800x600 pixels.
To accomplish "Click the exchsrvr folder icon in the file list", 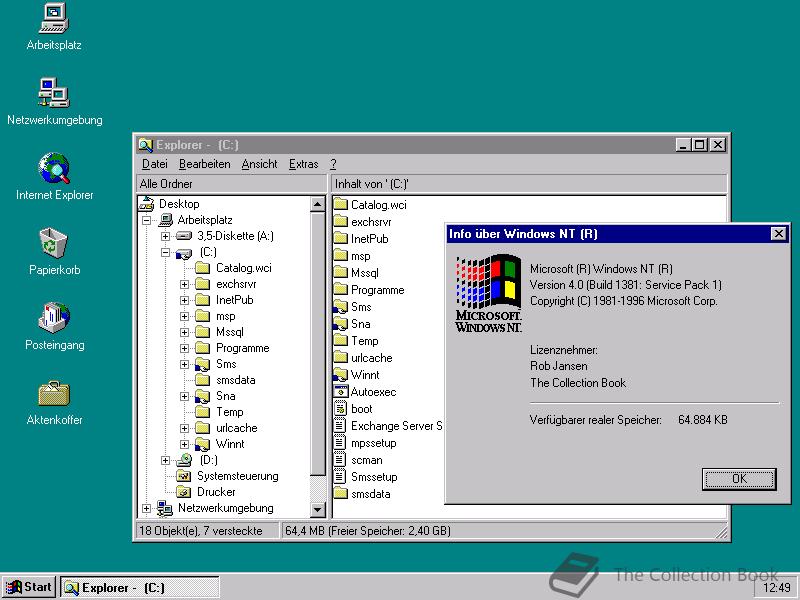I will click(340, 221).
